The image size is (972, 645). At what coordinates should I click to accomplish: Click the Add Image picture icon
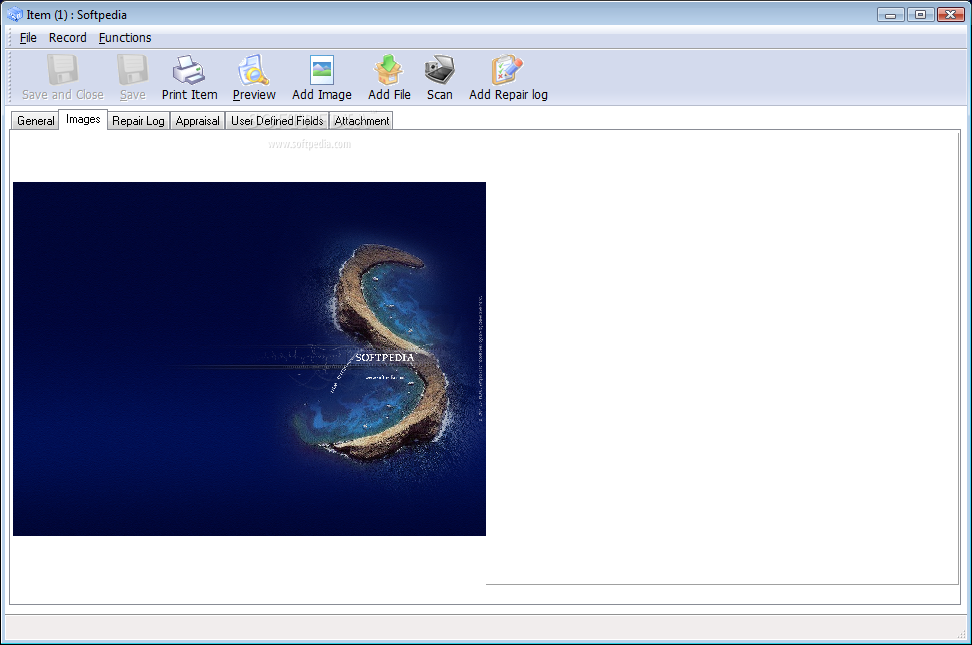(322, 69)
